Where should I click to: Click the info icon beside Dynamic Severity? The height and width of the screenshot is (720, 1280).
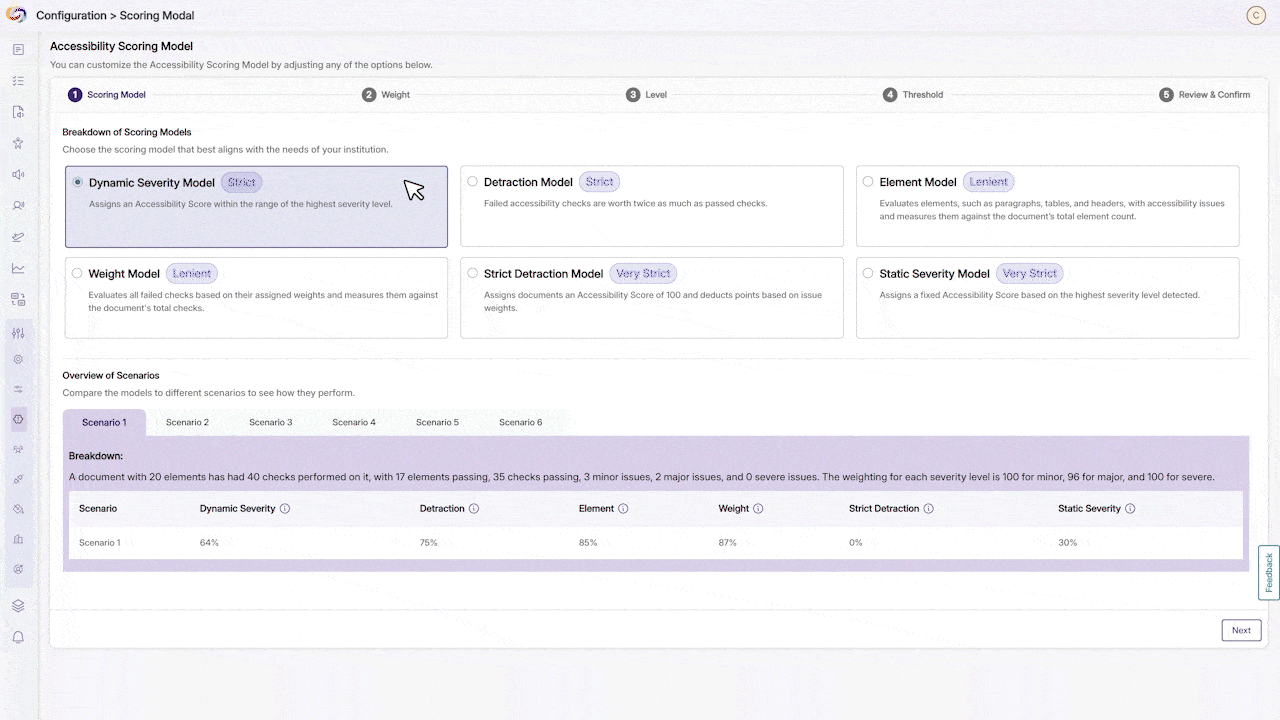[285, 509]
